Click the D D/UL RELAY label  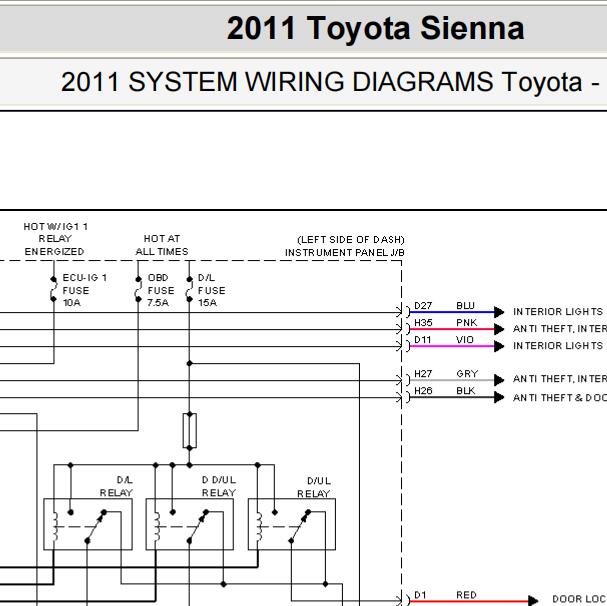(x=219, y=486)
